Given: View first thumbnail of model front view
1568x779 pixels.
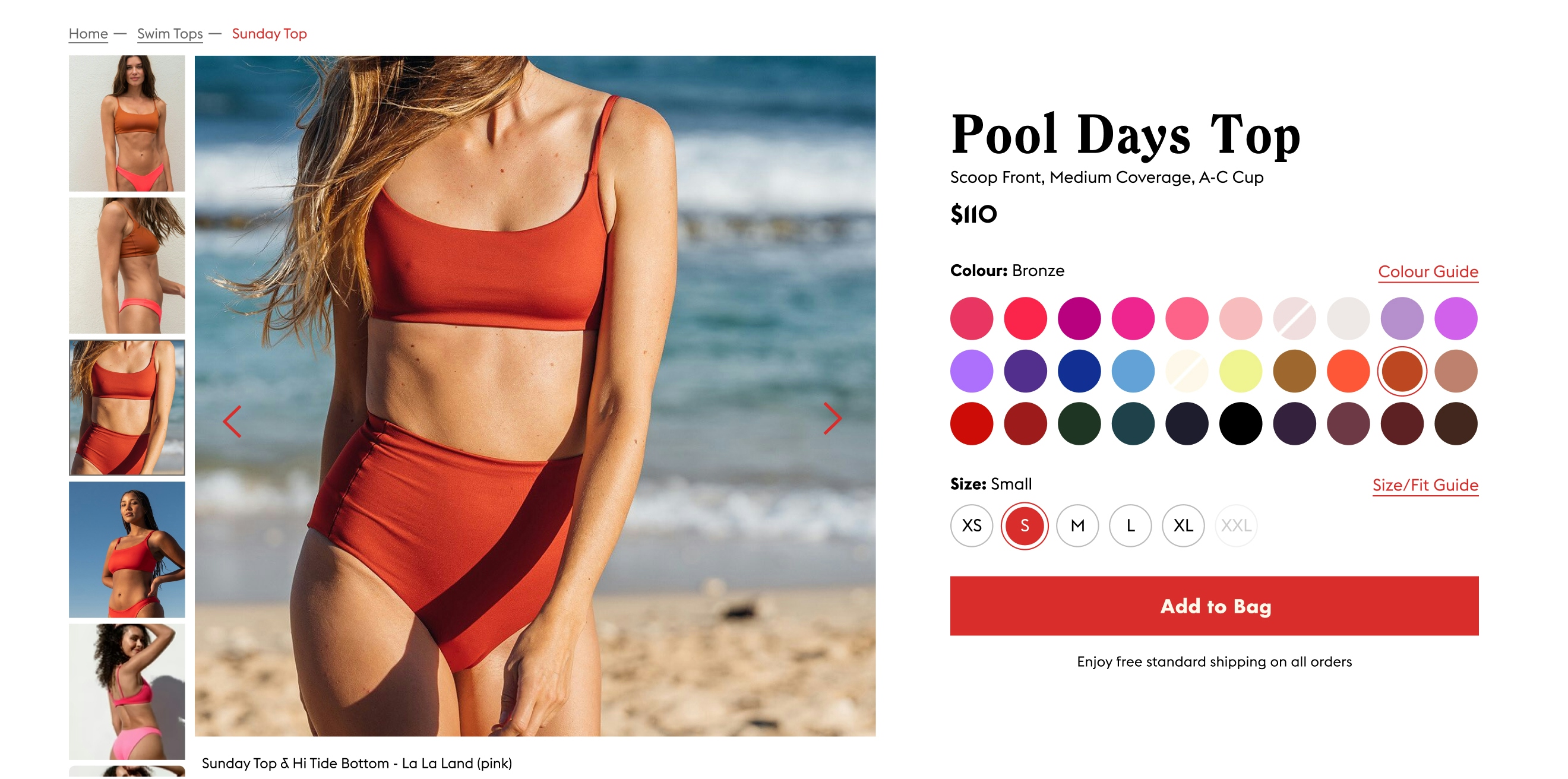Looking at the screenshot, I should click(127, 123).
